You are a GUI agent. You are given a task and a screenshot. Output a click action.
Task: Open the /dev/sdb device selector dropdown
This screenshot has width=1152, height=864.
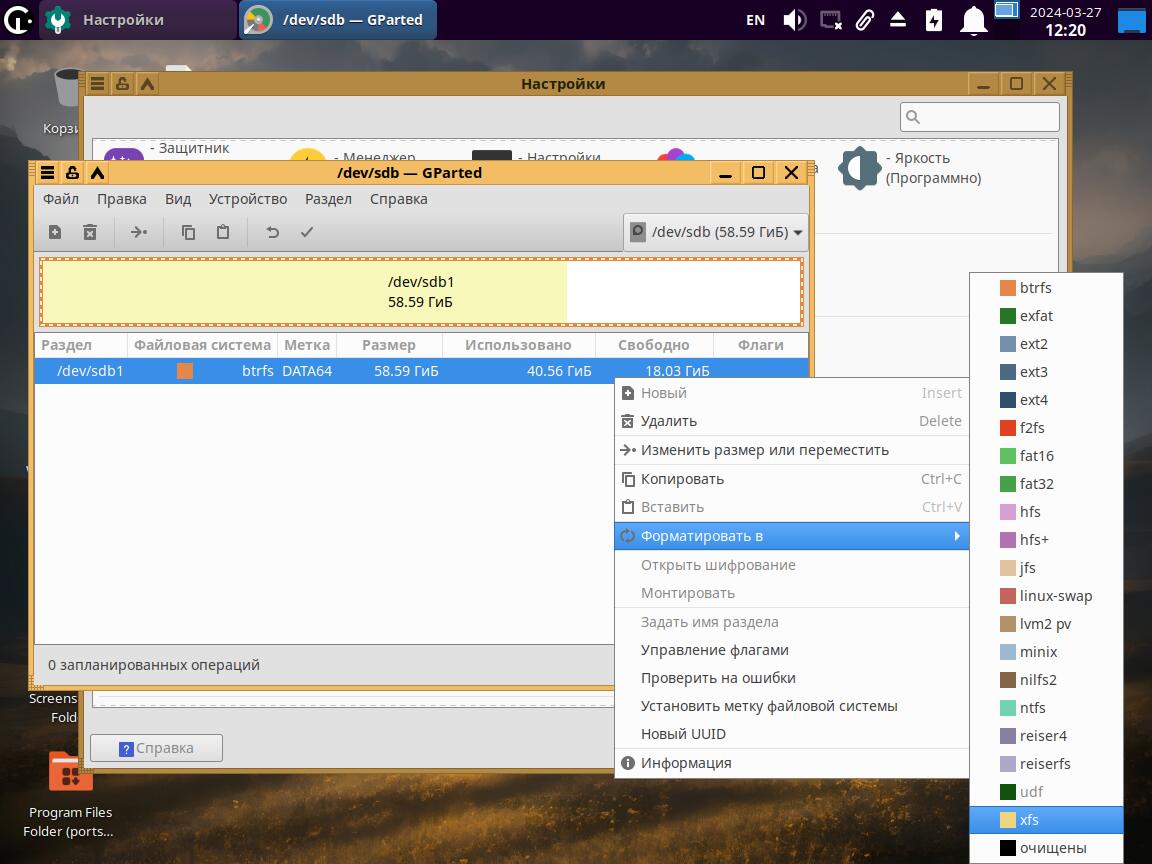tap(716, 232)
